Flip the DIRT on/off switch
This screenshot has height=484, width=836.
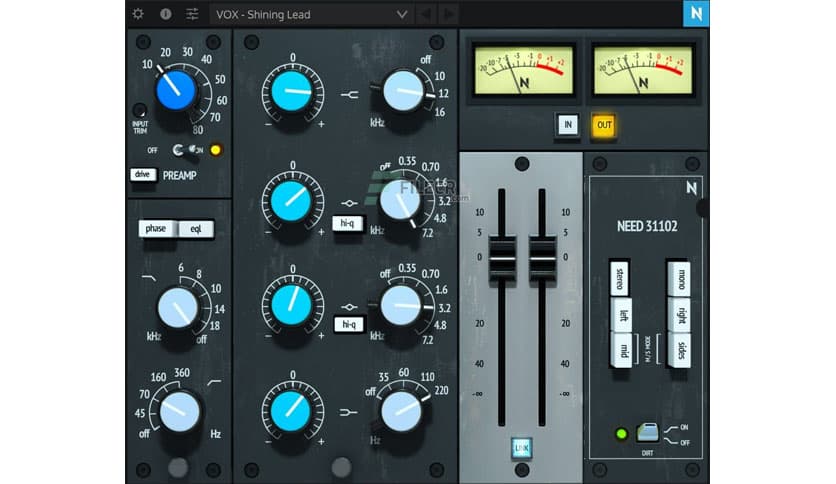tap(647, 432)
